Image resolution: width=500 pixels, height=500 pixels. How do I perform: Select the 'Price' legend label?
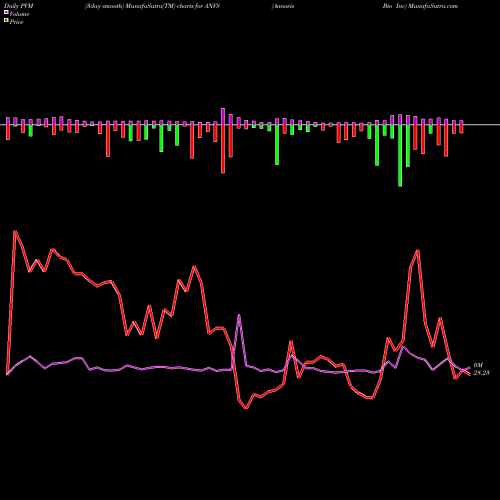[16, 22]
